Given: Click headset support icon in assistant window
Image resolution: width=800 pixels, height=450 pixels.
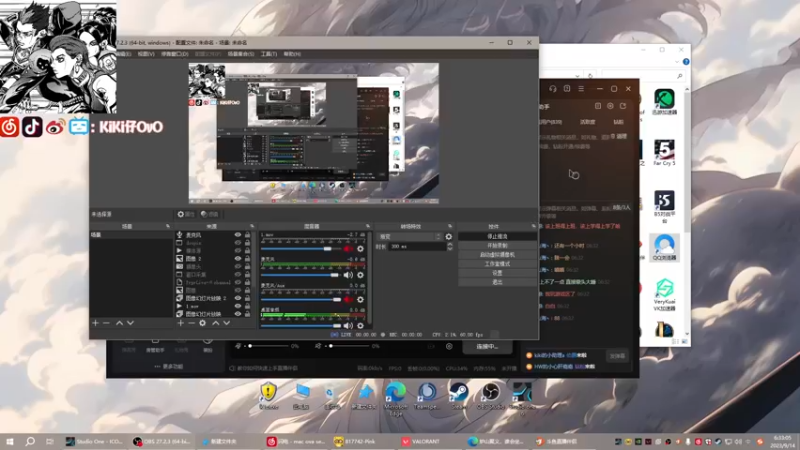Looking at the screenshot, I should (x=553, y=89).
